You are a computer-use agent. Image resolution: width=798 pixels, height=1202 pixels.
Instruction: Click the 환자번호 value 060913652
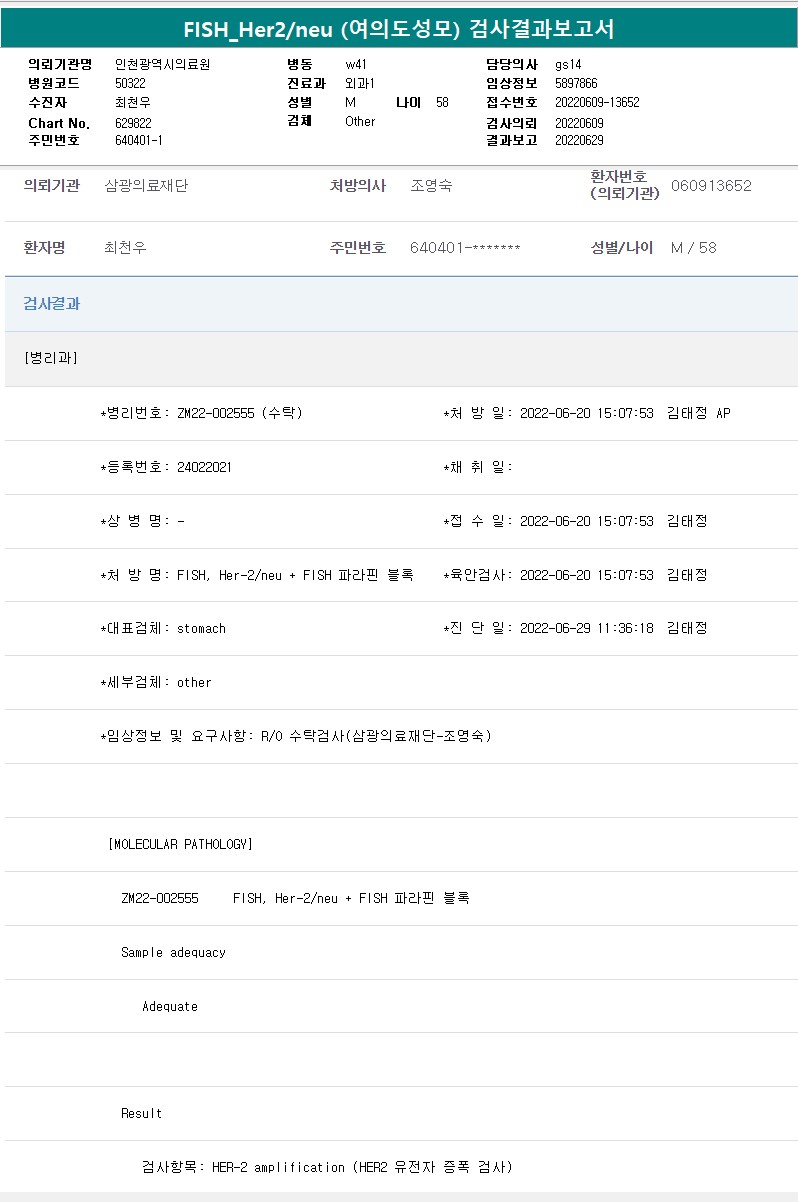pyautogui.click(x=711, y=186)
